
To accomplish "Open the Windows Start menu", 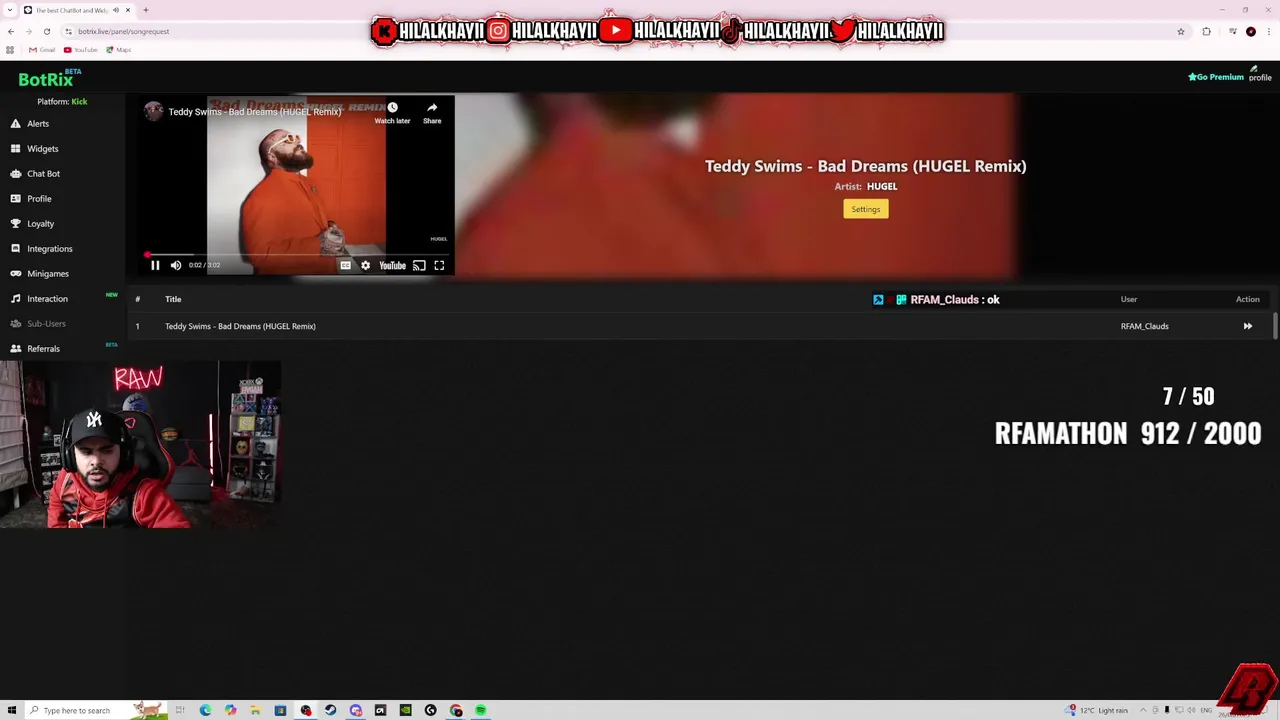I will pos(11,710).
